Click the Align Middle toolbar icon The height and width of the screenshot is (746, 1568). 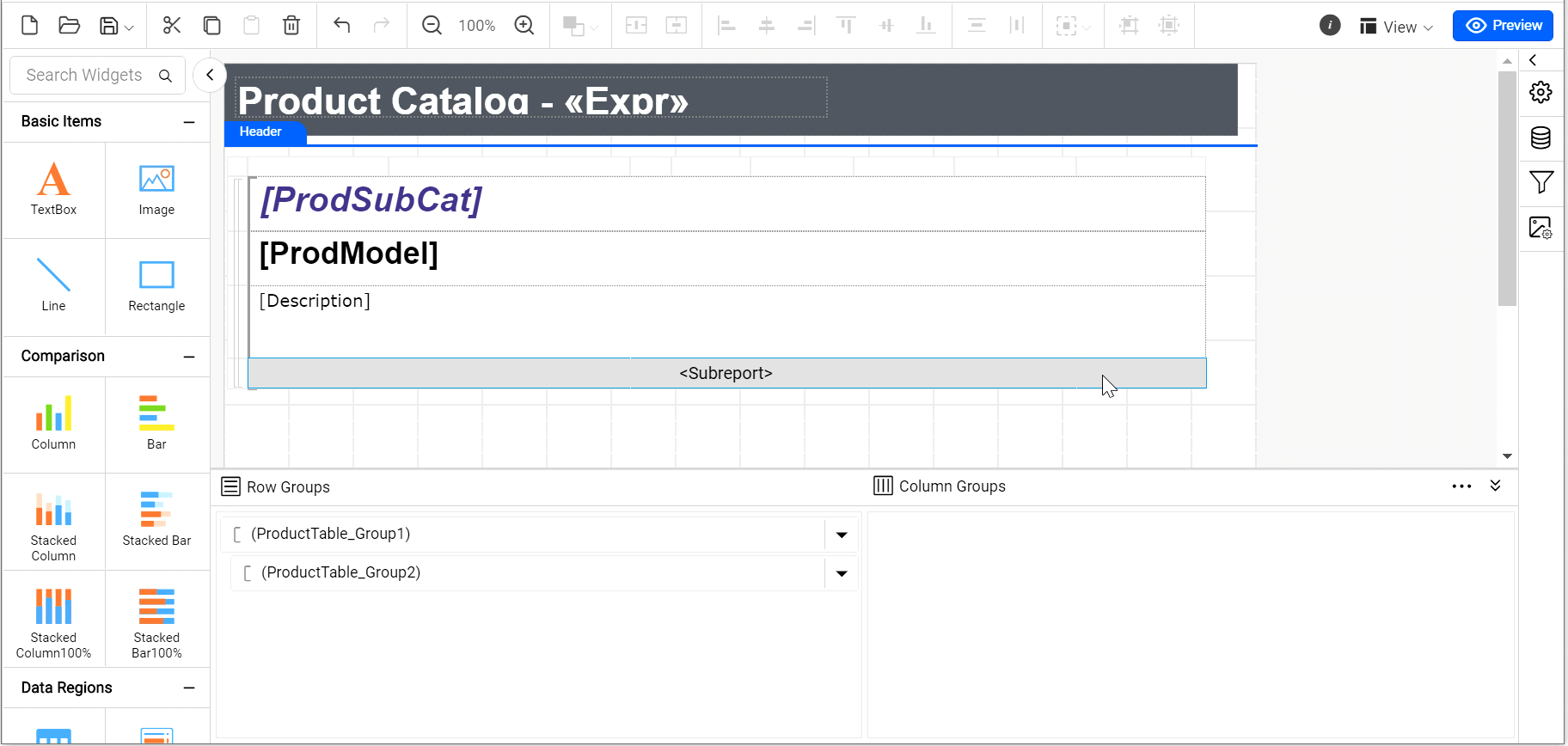(x=886, y=26)
